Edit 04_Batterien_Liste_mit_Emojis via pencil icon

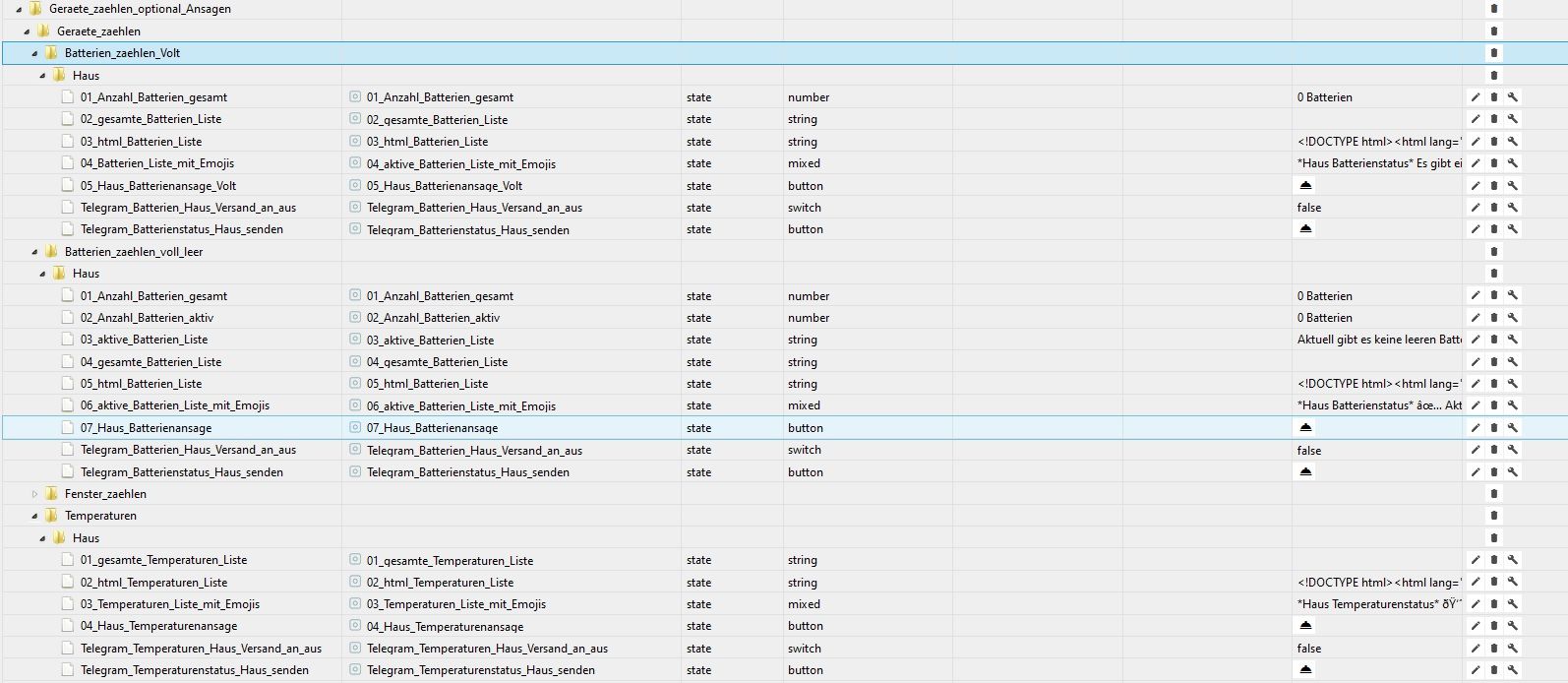coord(1476,163)
